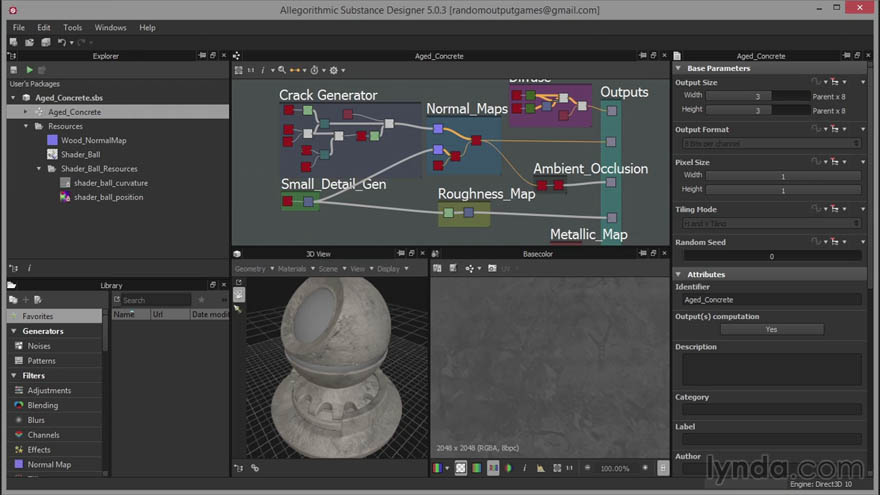Click the RGB channels icon in Basecolor bottom bar
The height and width of the screenshot is (495, 880).
[438, 468]
